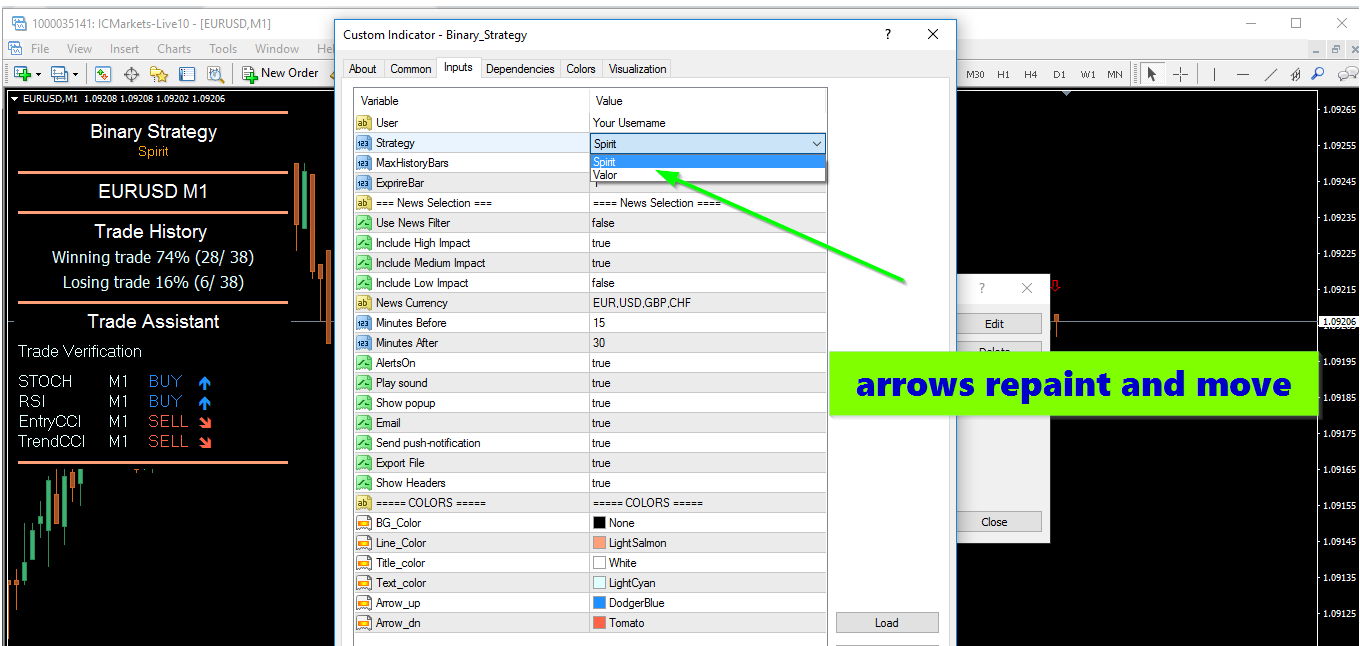Collapse the Strategy combo box arrow
This screenshot has height=646, width=1360.
pos(816,144)
